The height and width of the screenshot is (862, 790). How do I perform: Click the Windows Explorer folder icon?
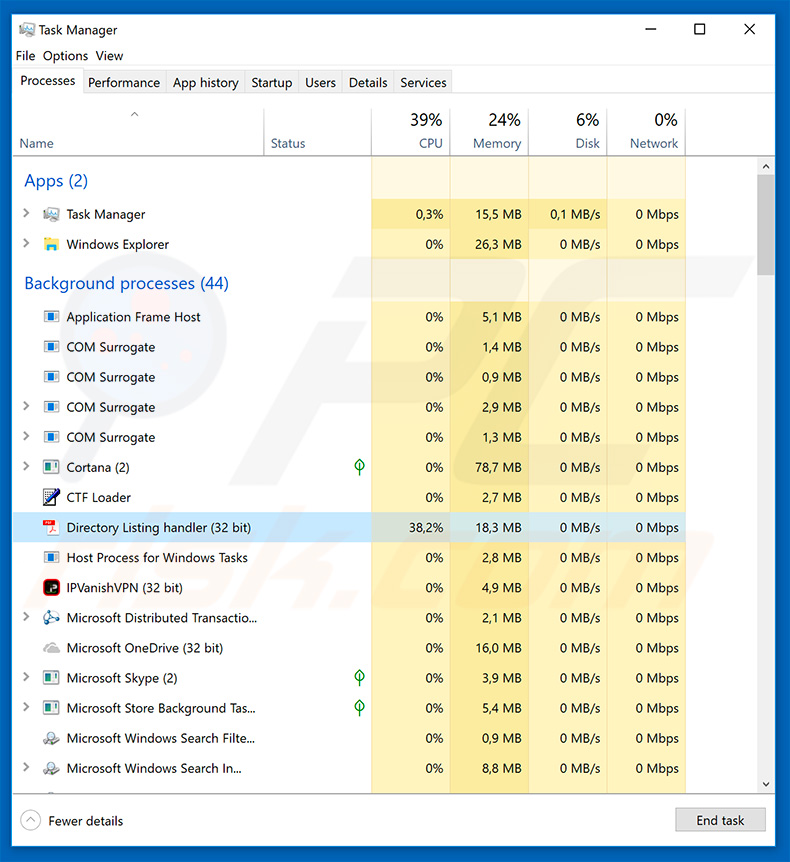coord(51,244)
